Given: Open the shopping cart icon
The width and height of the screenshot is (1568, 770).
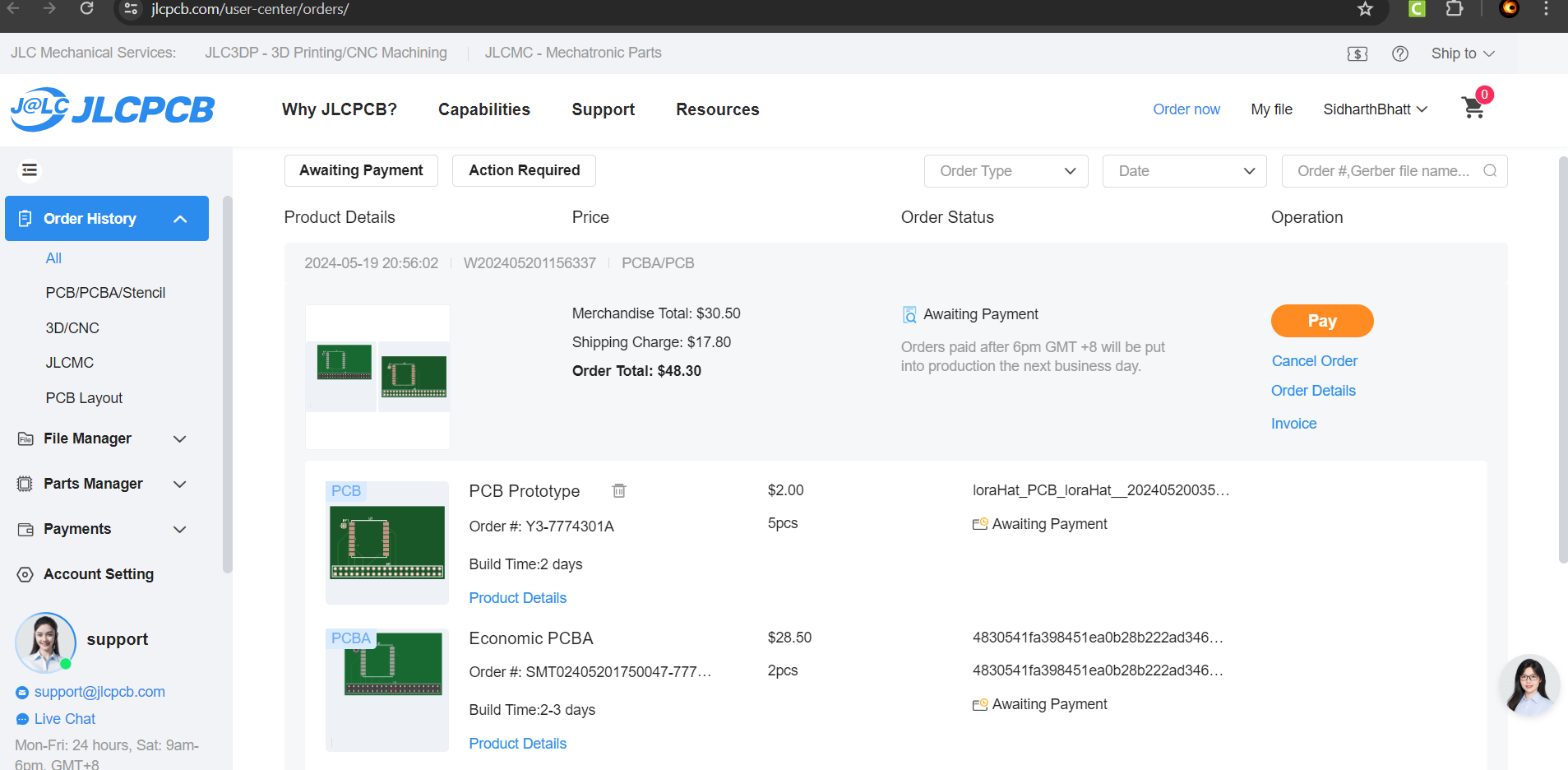Looking at the screenshot, I should (1473, 108).
